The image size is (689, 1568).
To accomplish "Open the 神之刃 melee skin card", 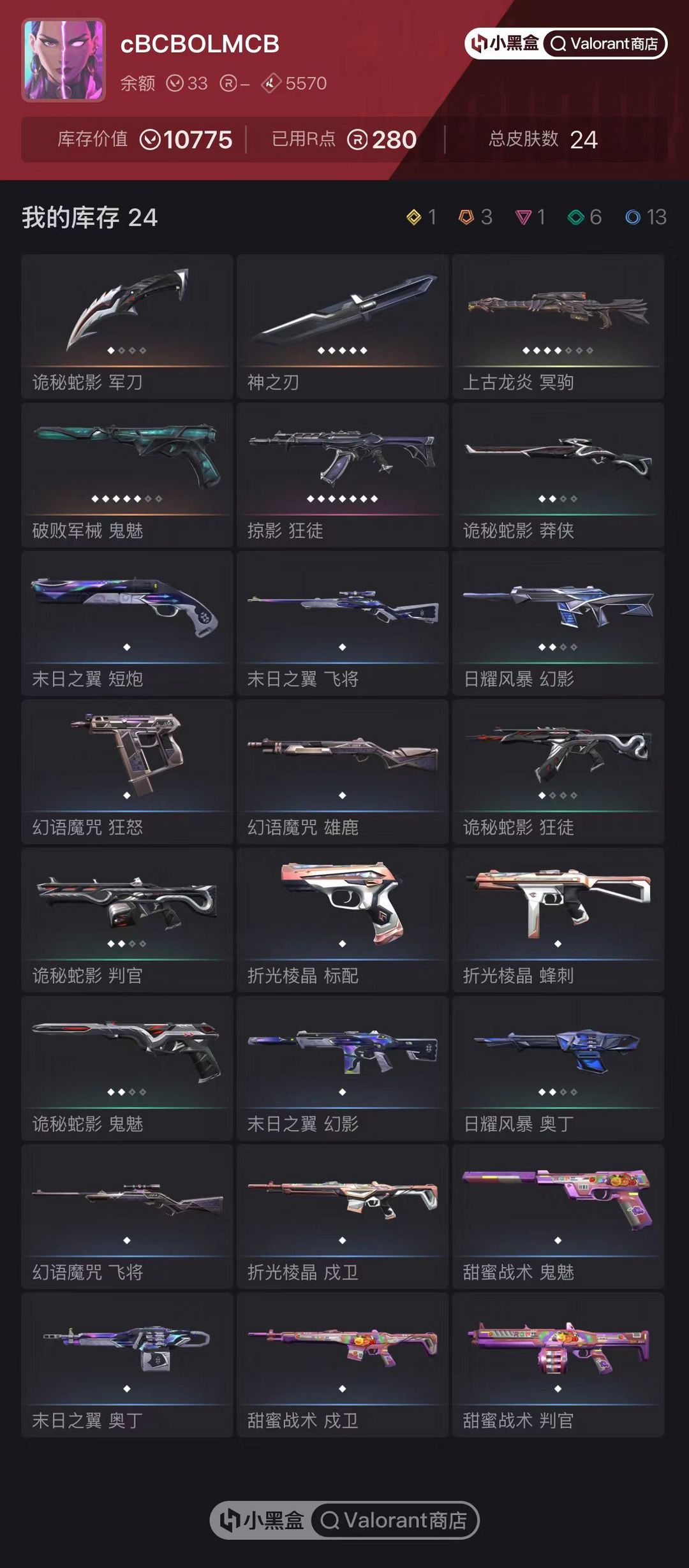I will click(343, 327).
